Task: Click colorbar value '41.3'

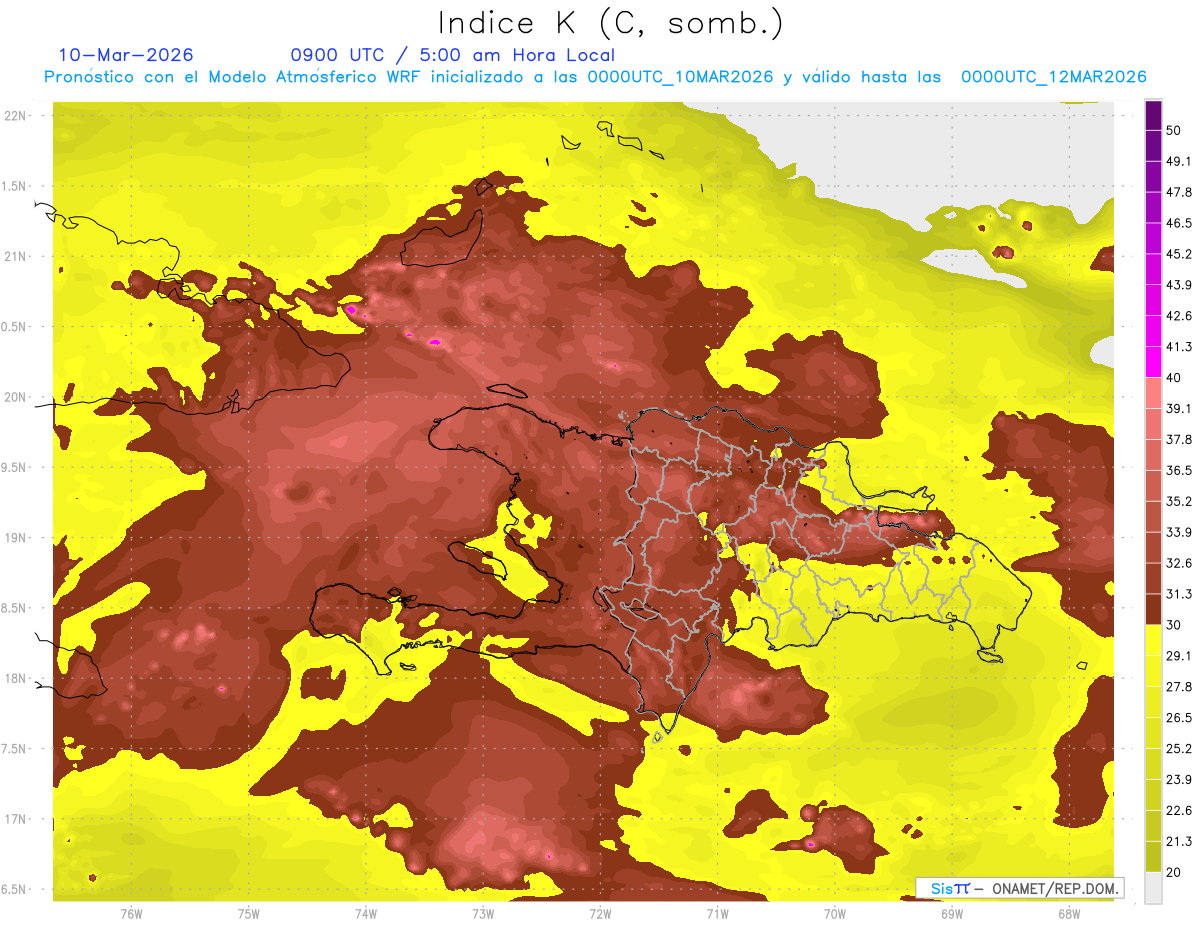Action: click(x=1180, y=347)
